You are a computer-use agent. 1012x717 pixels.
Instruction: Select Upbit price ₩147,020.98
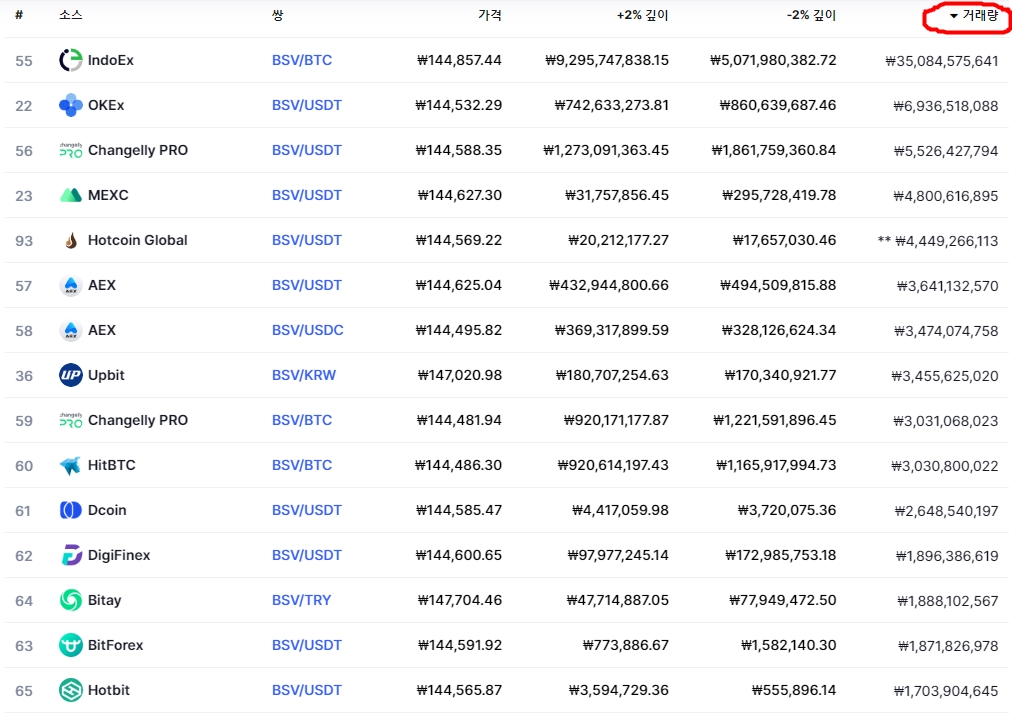460,375
